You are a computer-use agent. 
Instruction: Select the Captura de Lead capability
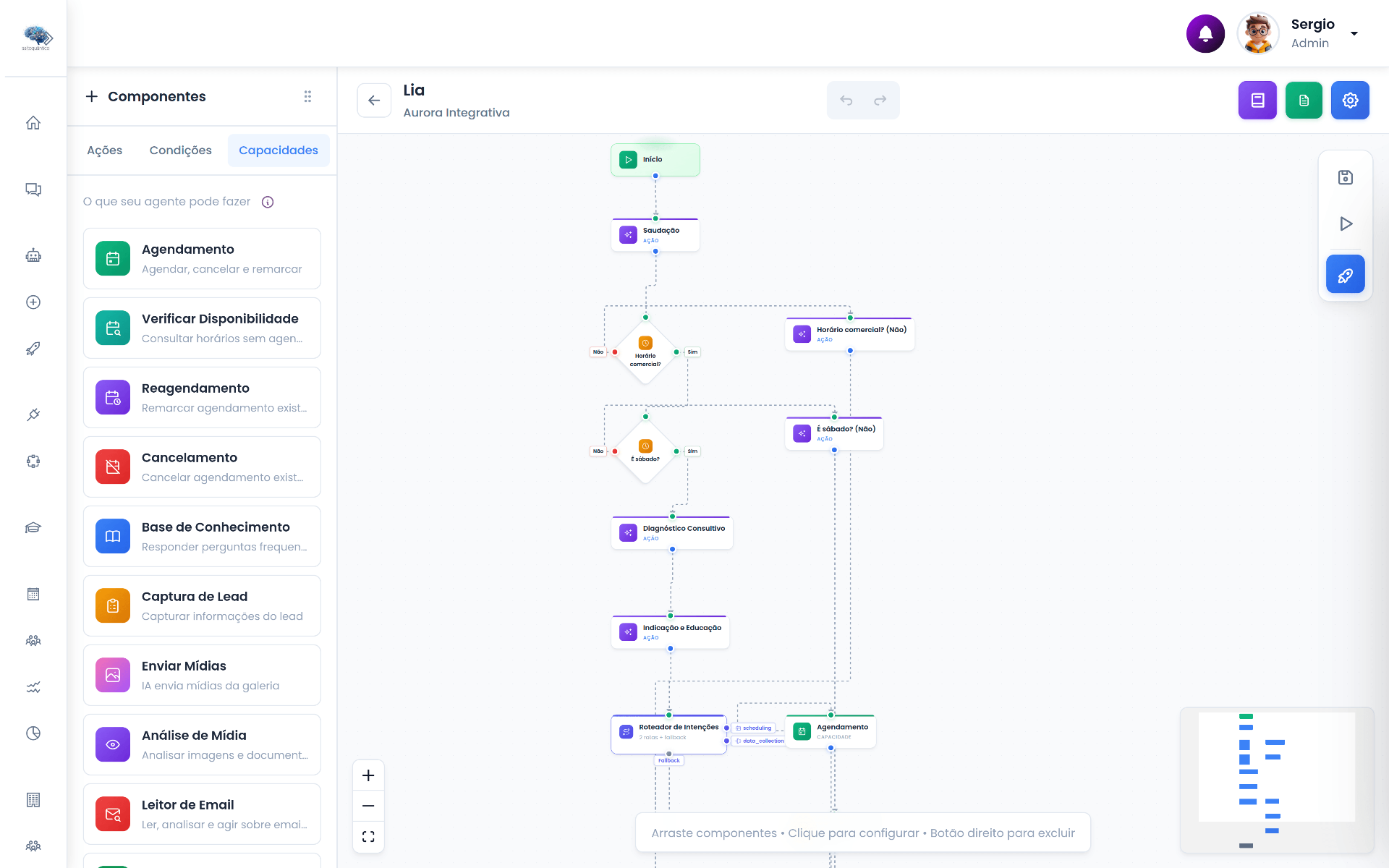[202, 605]
